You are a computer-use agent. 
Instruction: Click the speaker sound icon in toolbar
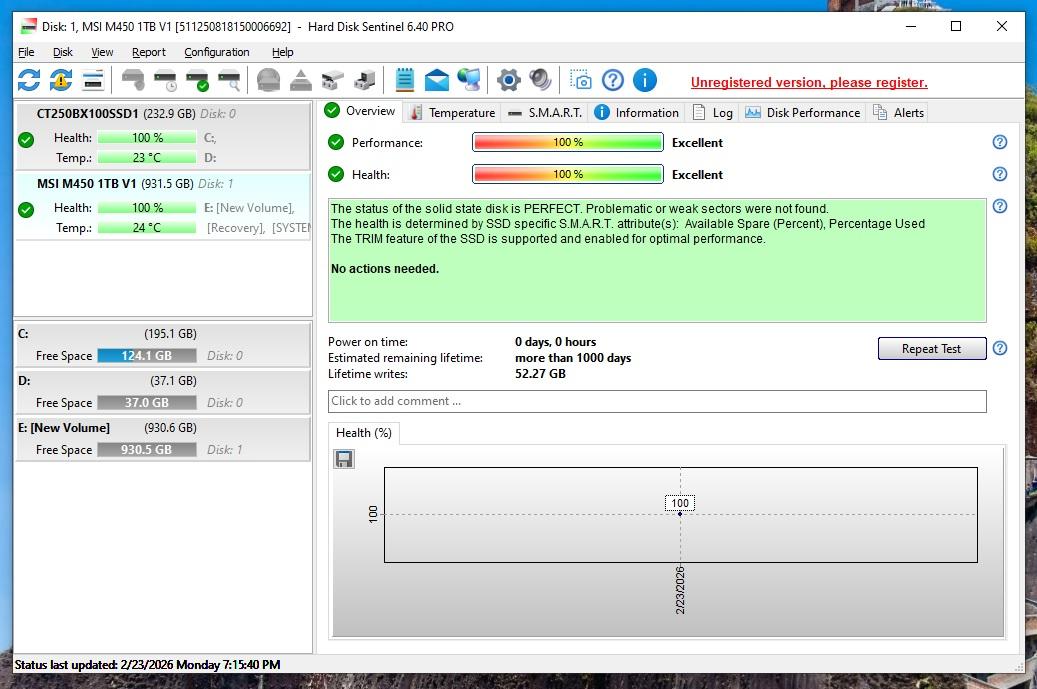coord(541,80)
